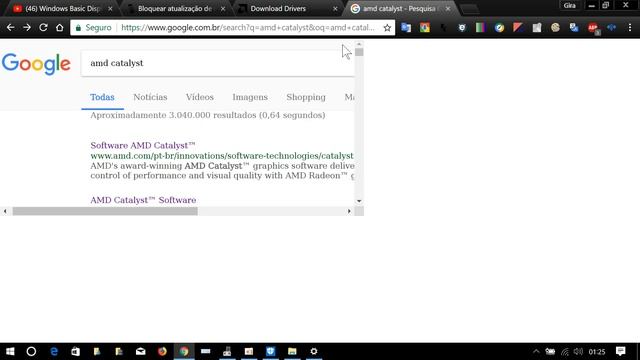640x360 pixels.
Task: Click the Google logo
Action: click(x=36, y=64)
